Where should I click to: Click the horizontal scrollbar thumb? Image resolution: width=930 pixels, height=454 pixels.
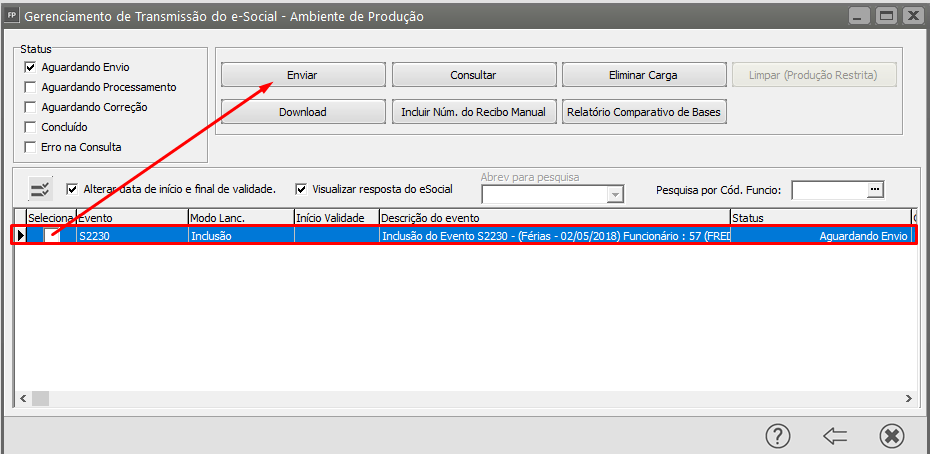40,398
